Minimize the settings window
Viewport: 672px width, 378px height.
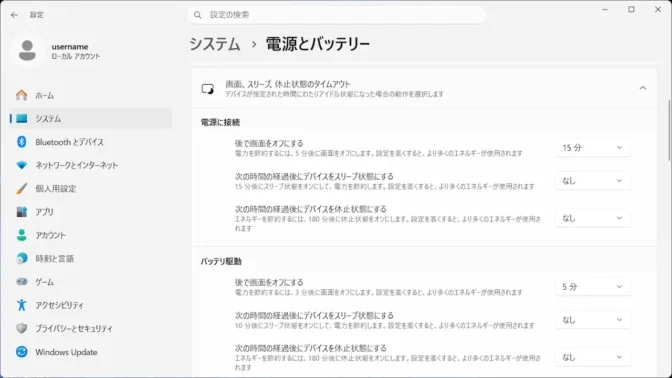[x=605, y=9]
